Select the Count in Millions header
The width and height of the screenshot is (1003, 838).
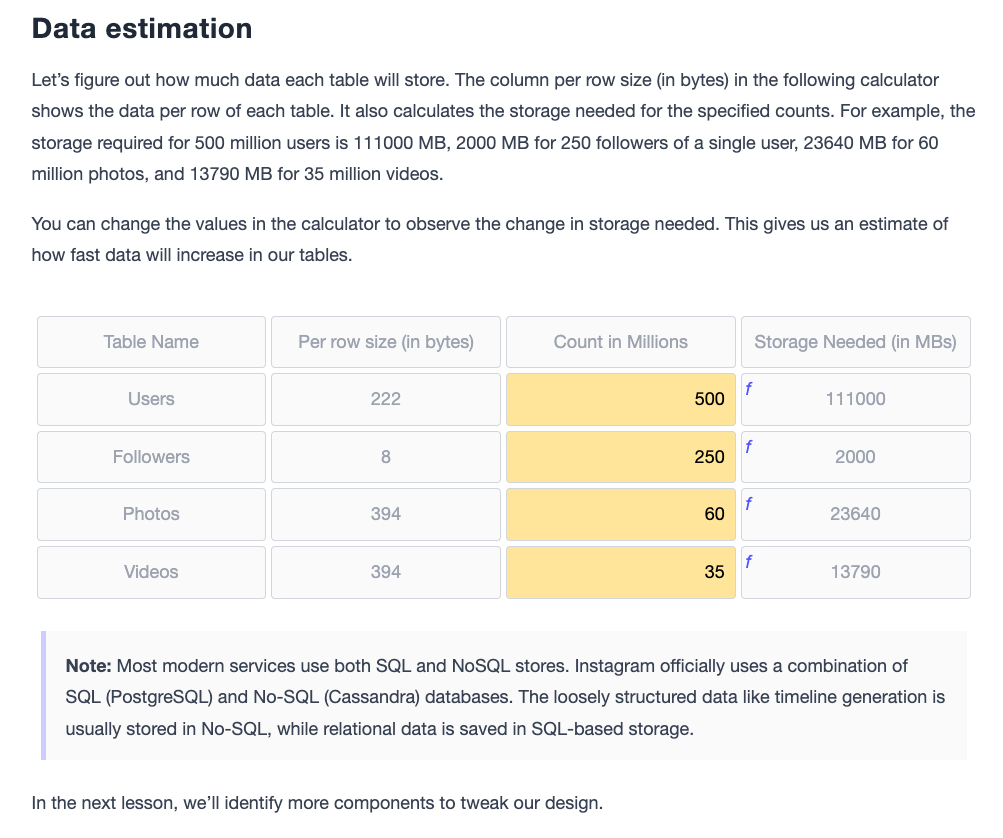tap(620, 342)
